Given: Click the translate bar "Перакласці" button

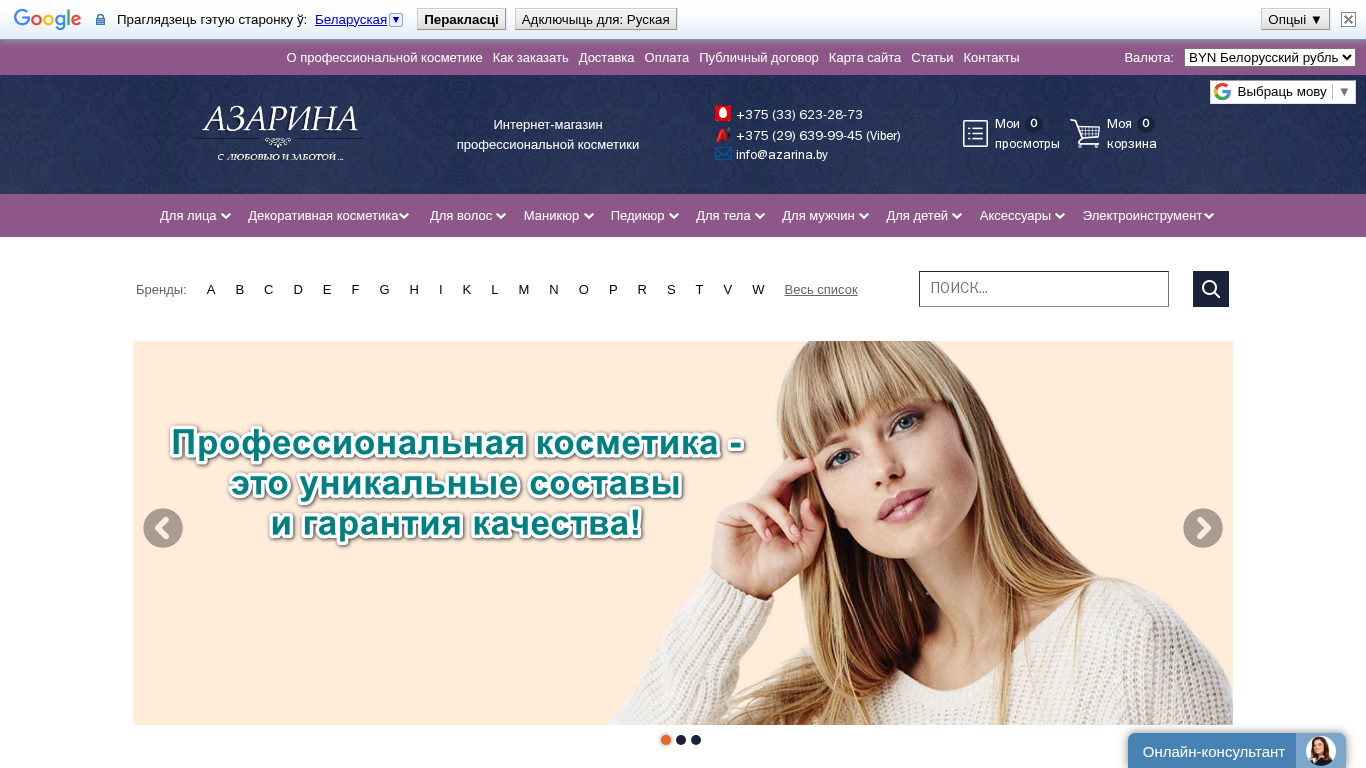Looking at the screenshot, I should 461,19.
